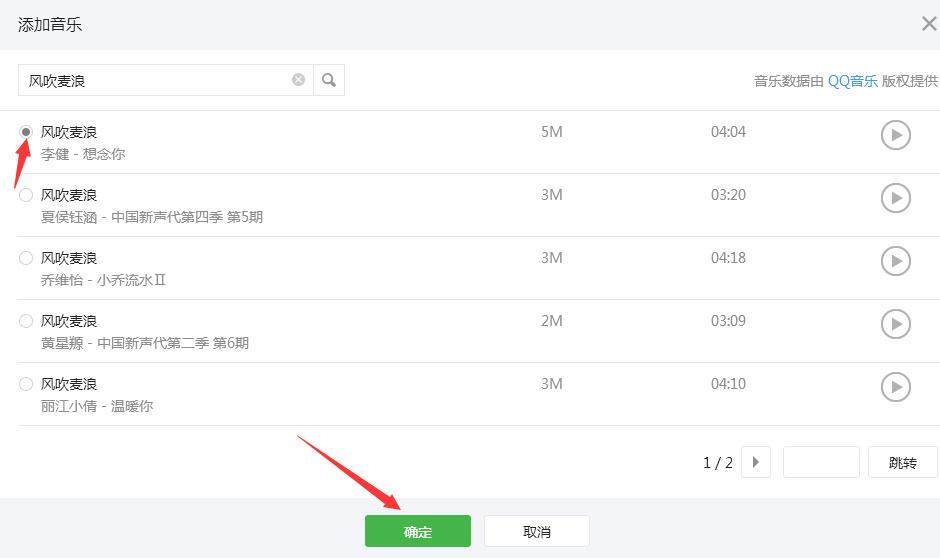Open the QQ音乐 link
Viewport: 940px width, 558px height.
point(852,81)
